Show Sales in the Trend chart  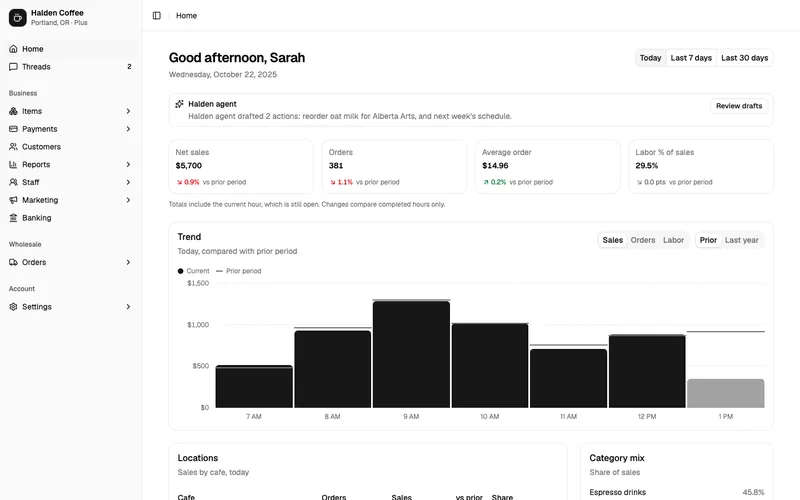coord(613,240)
